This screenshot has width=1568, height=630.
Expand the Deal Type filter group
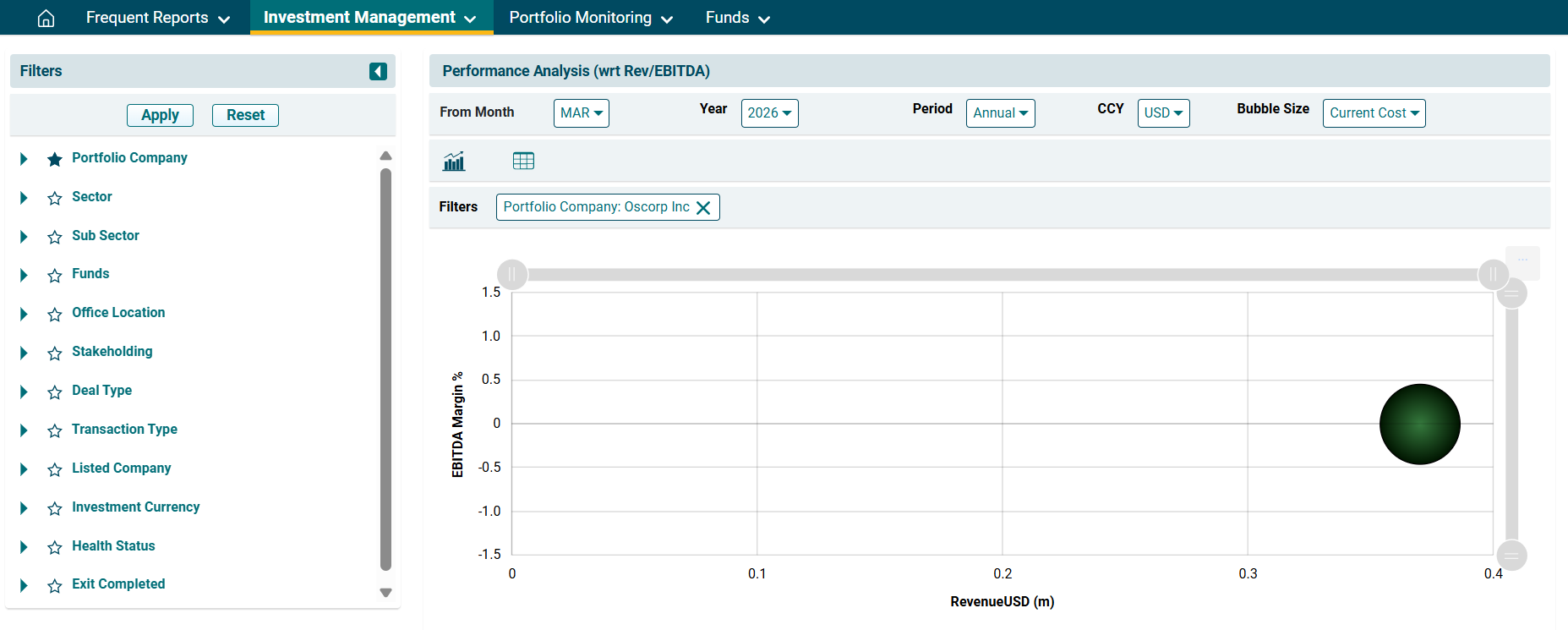point(24,392)
